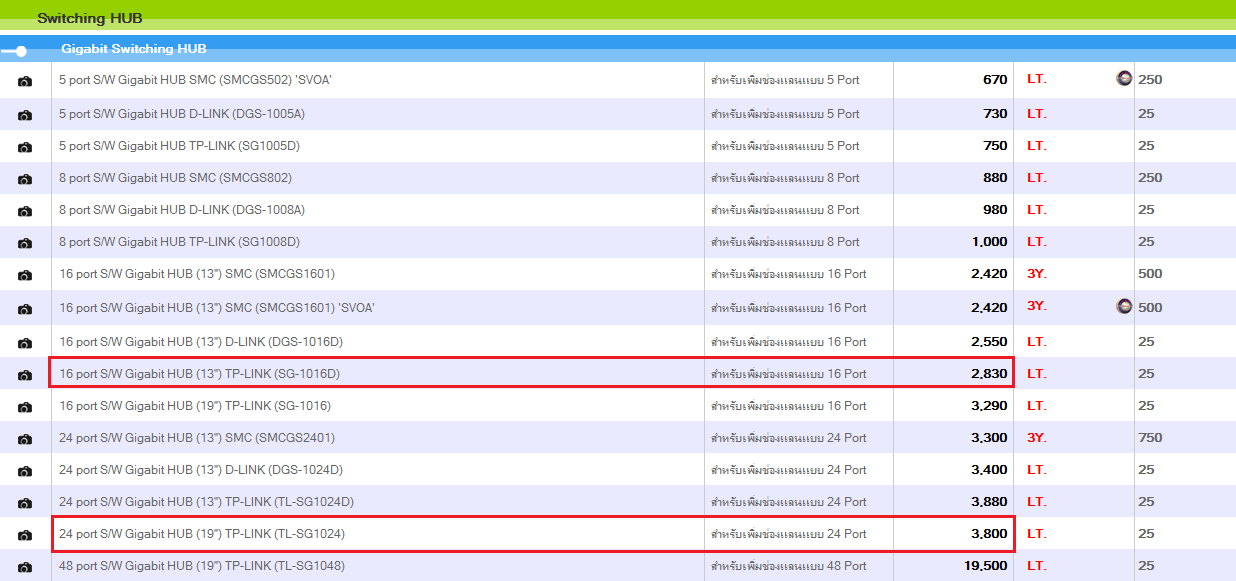Open 48 port TP-LINK (TL-SG1048) product

[x=202, y=566]
